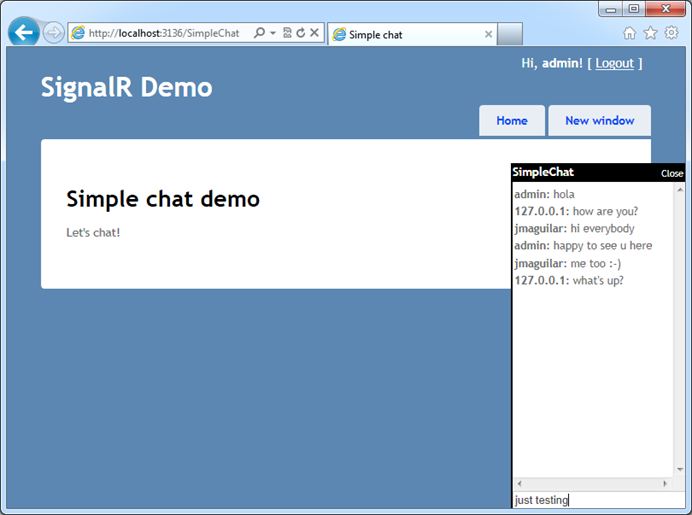Viewport: 692px width, 515px height.
Task: Click the 'Let's chat!' paragraph text
Action: 93,233
